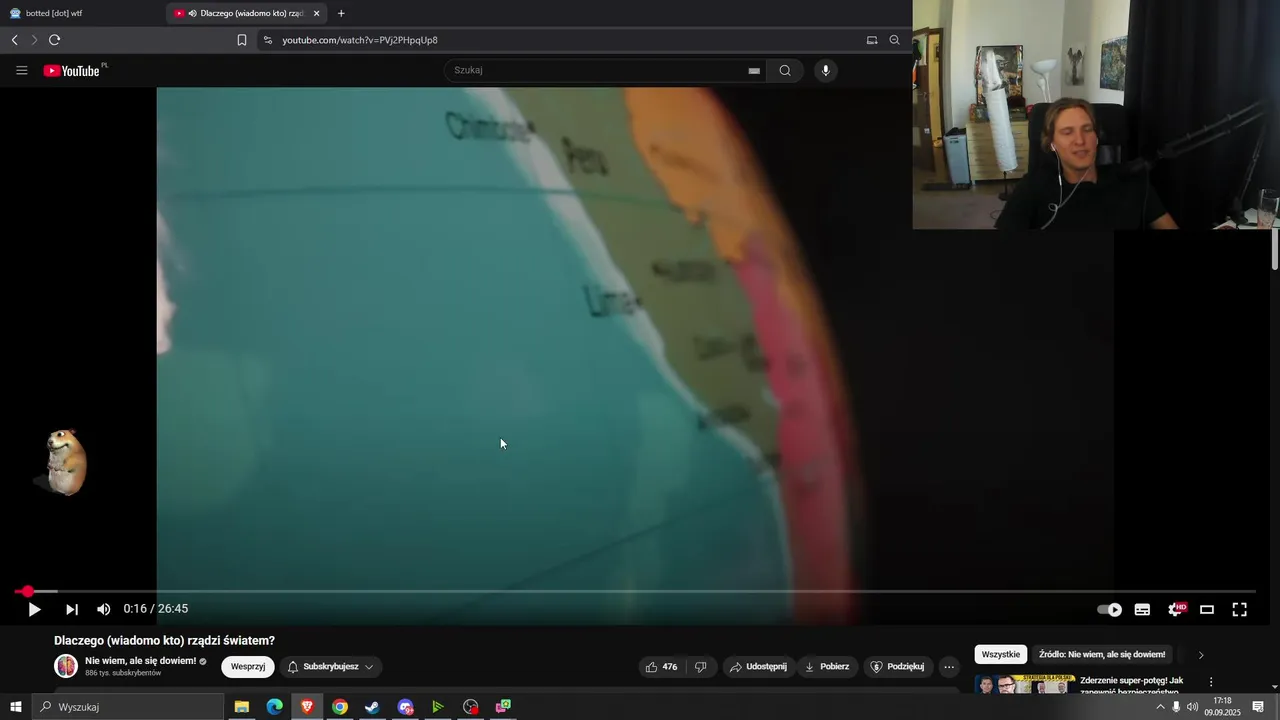Reload the current page
This screenshot has width=1280, height=720.
[54, 40]
